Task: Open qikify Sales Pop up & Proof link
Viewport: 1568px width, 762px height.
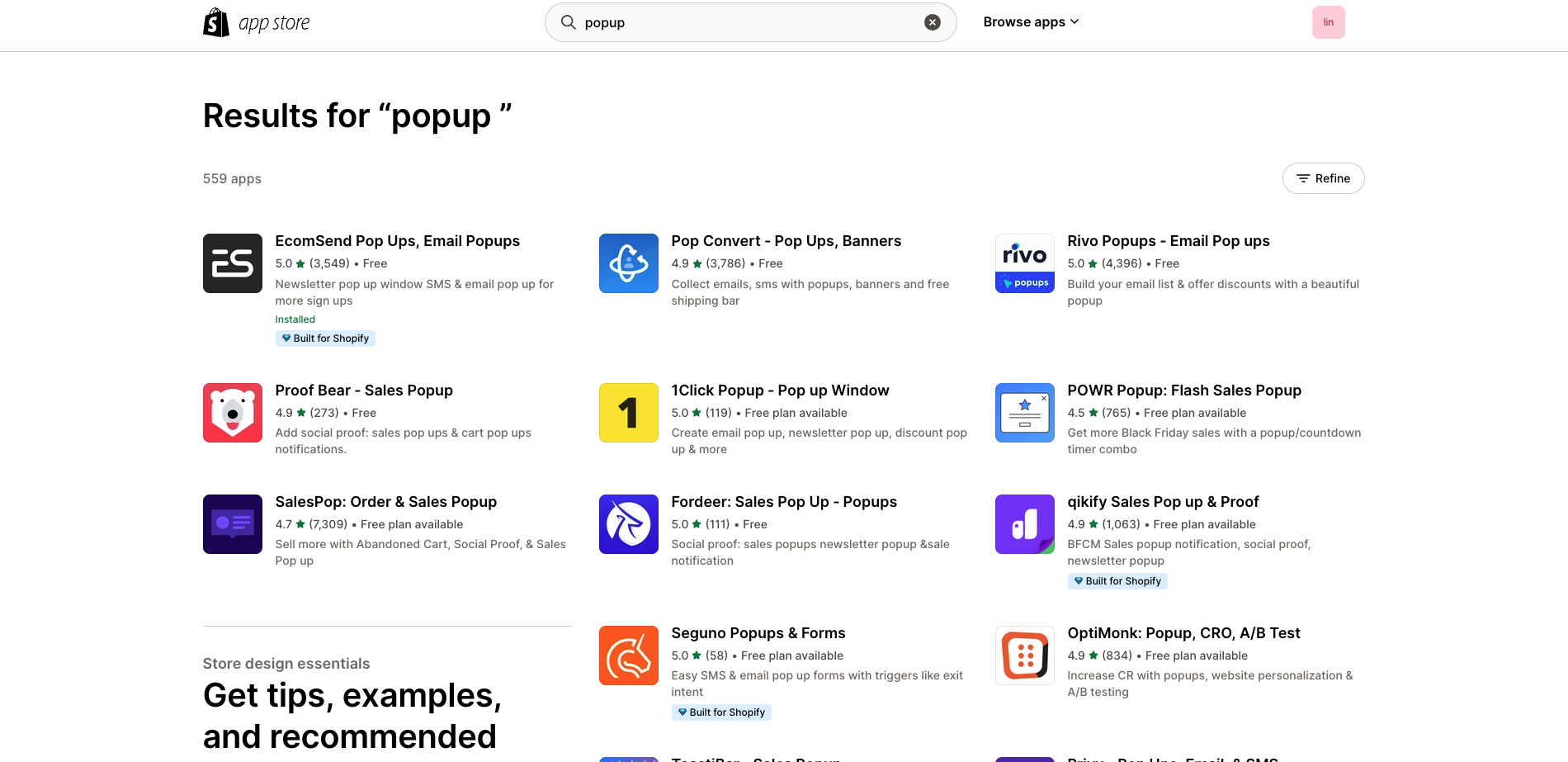Action: coord(1164,502)
